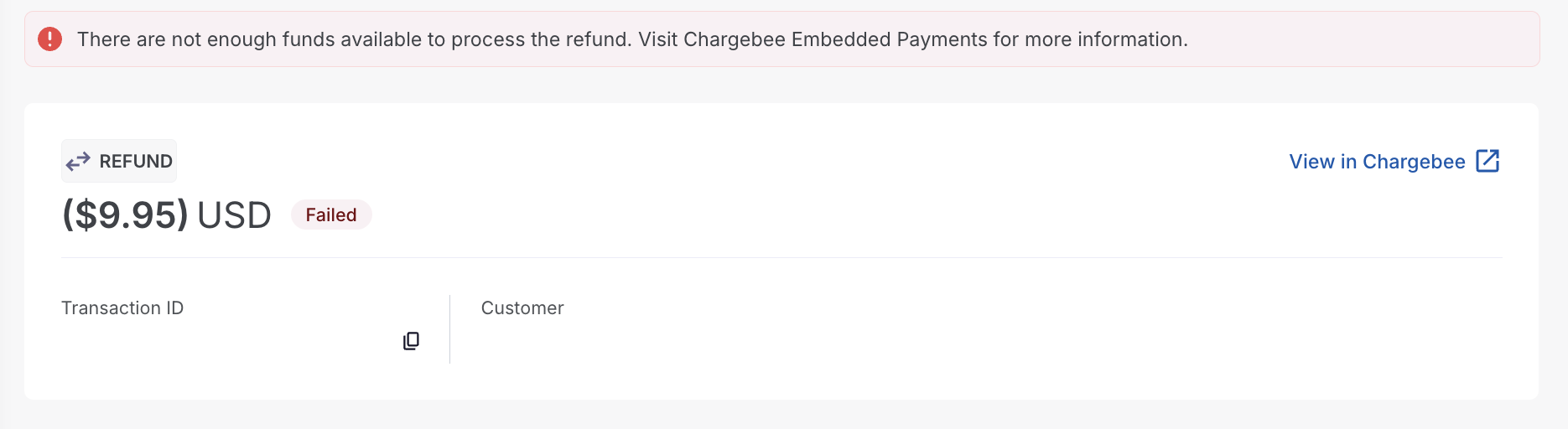Click empty value area under Transaction ID

226,341
